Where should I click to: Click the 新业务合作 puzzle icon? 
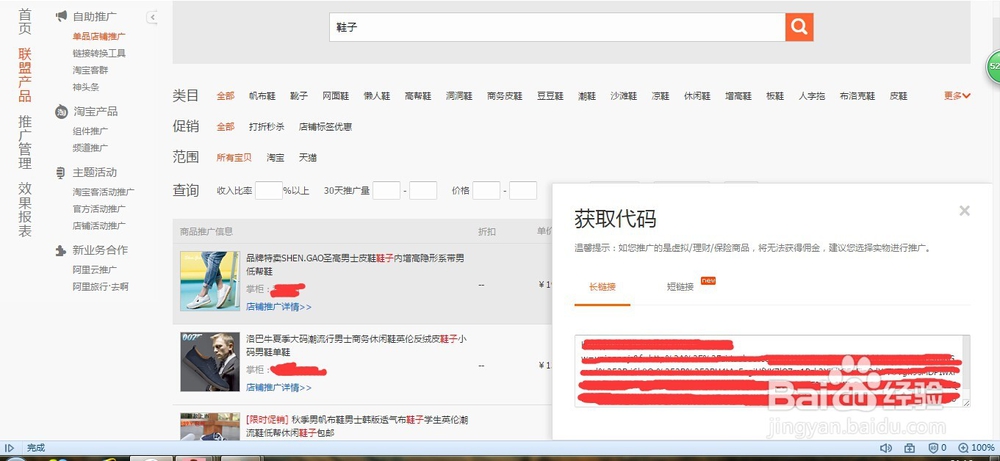point(61,251)
